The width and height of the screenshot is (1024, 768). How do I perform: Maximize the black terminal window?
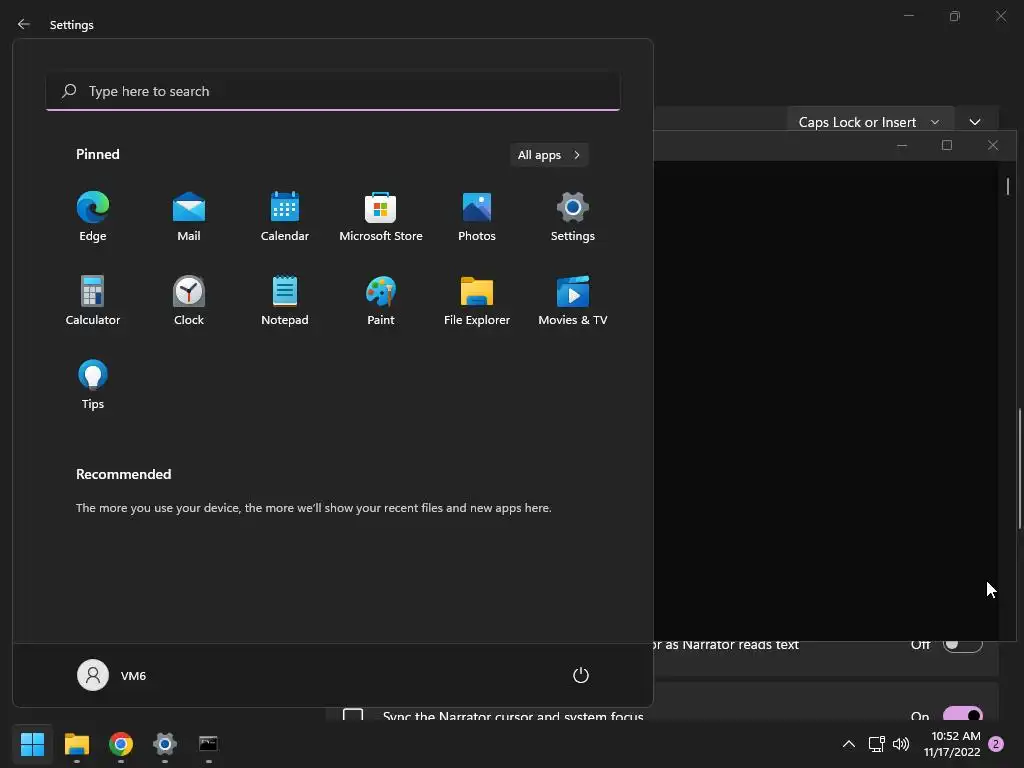pyautogui.click(x=947, y=145)
